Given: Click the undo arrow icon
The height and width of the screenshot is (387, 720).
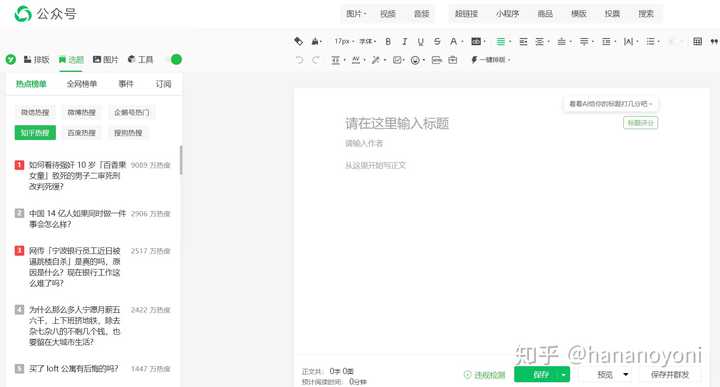Looking at the screenshot, I should point(299,60).
